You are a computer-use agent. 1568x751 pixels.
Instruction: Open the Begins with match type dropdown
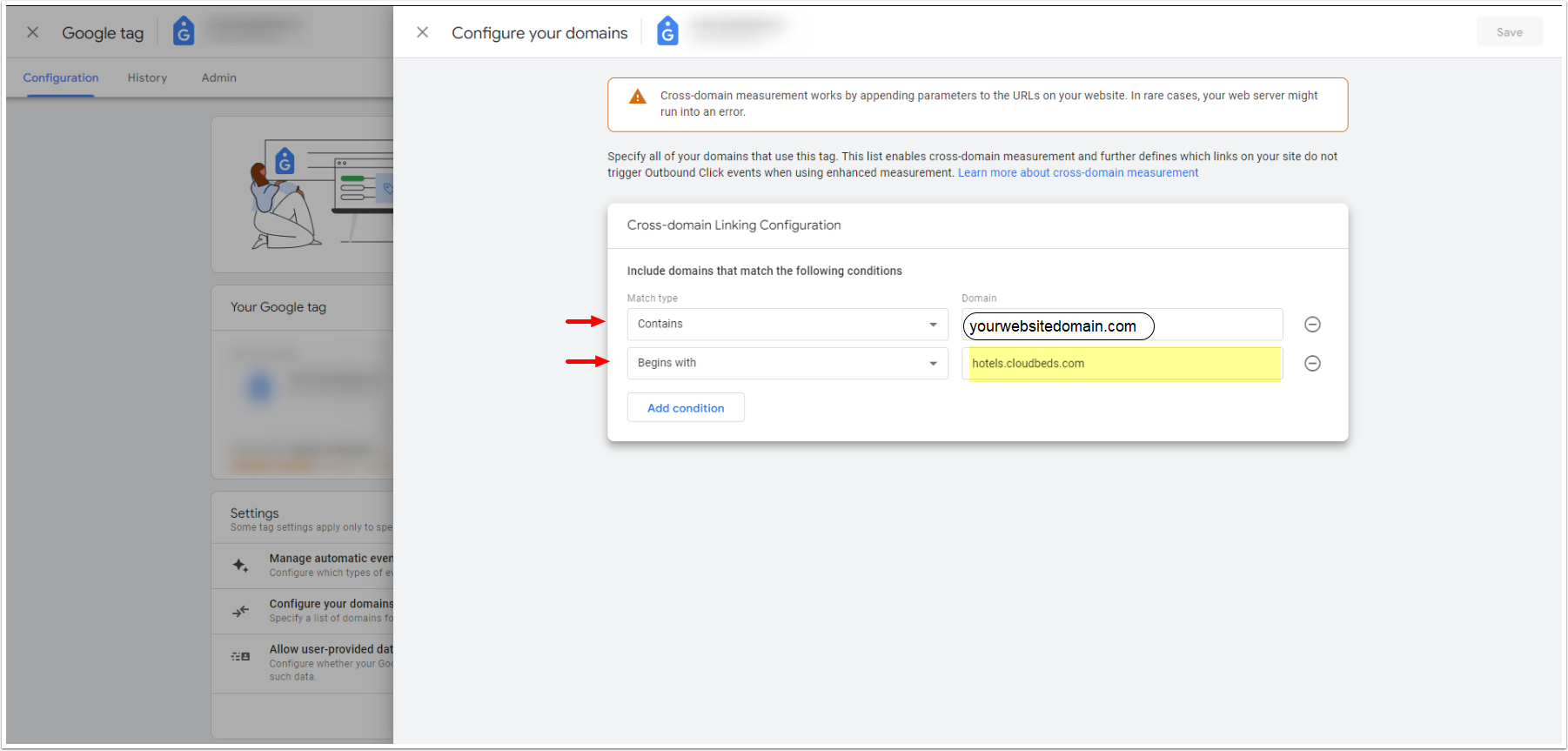click(x=787, y=364)
